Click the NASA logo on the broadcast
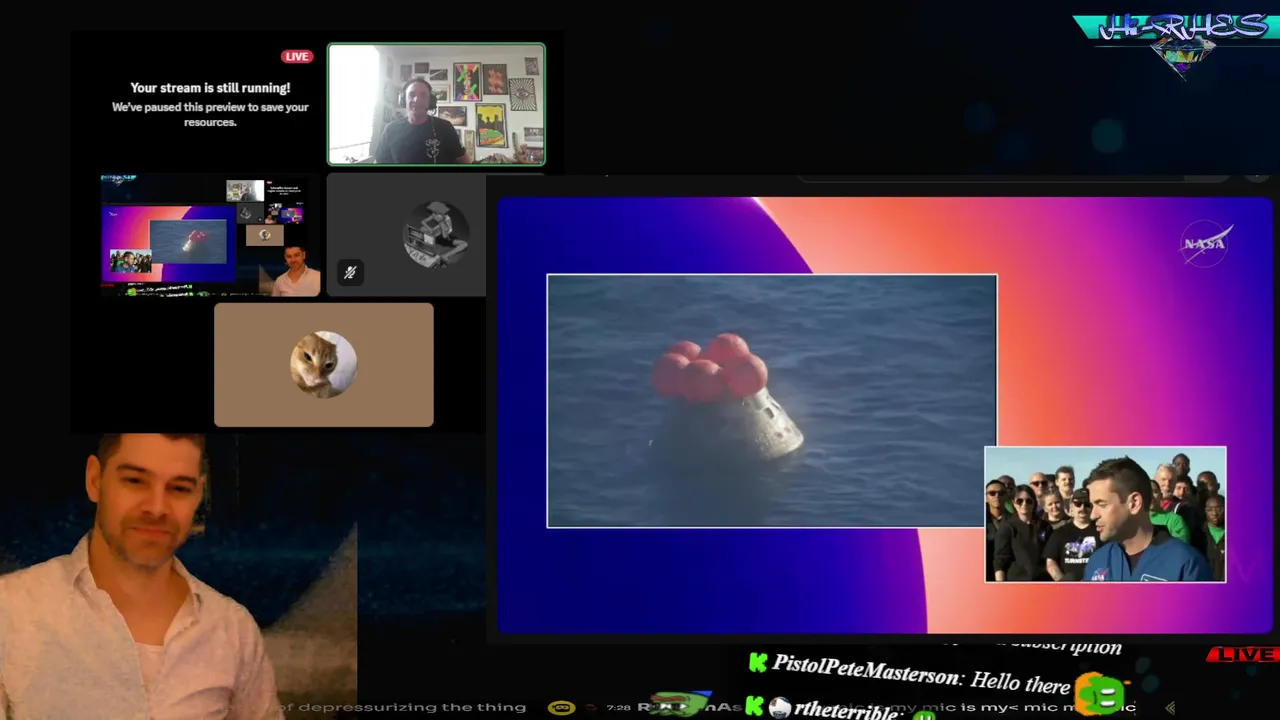 [1204, 244]
